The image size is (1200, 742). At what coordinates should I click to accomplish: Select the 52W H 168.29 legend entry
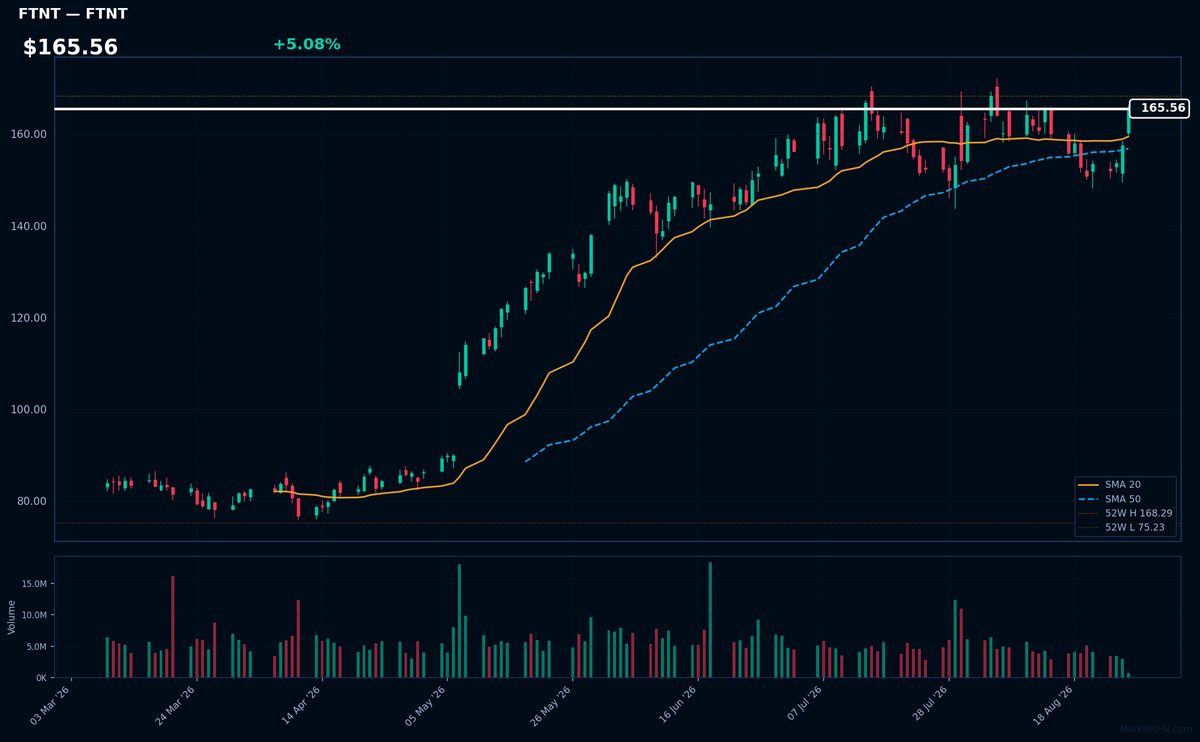[x=1124, y=512]
